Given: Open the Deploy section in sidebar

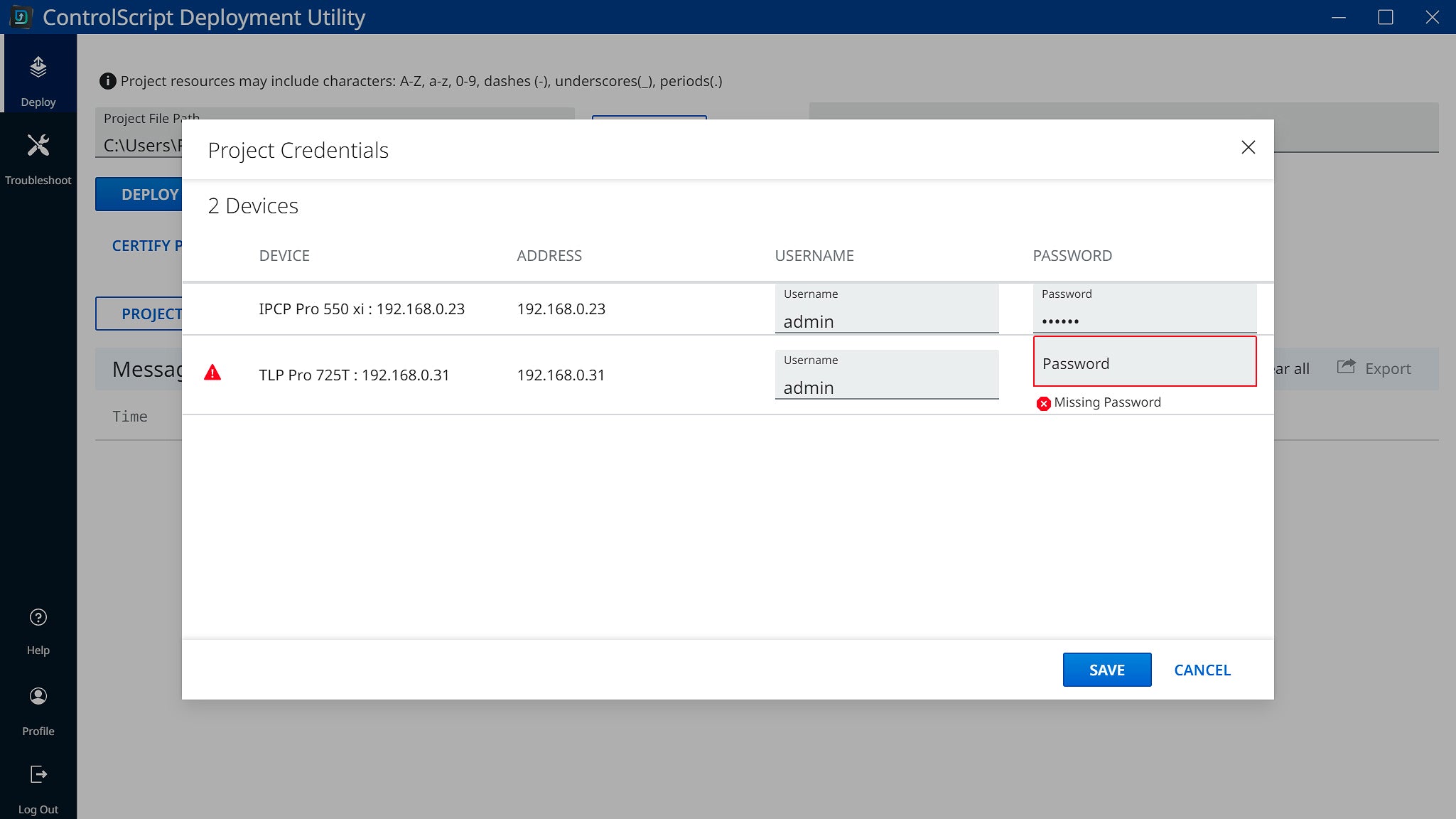Looking at the screenshot, I should (x=38, y=73).
